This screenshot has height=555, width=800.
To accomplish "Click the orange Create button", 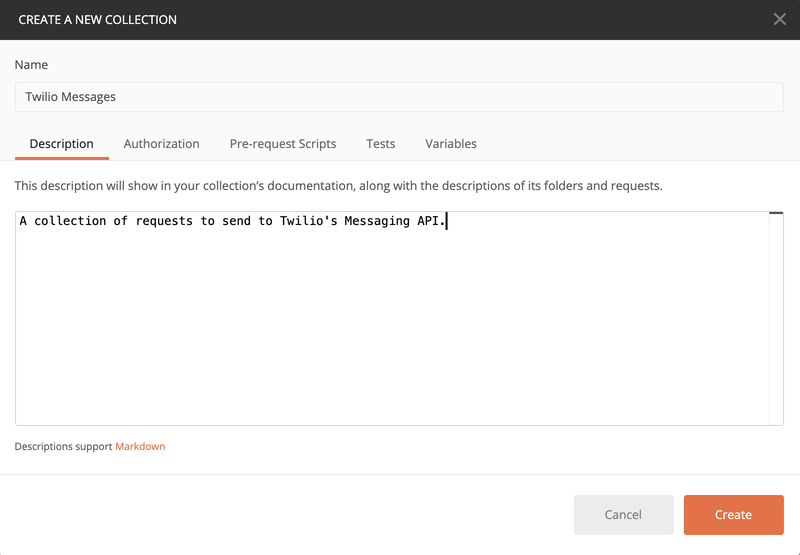I will [x=733, y=515].
